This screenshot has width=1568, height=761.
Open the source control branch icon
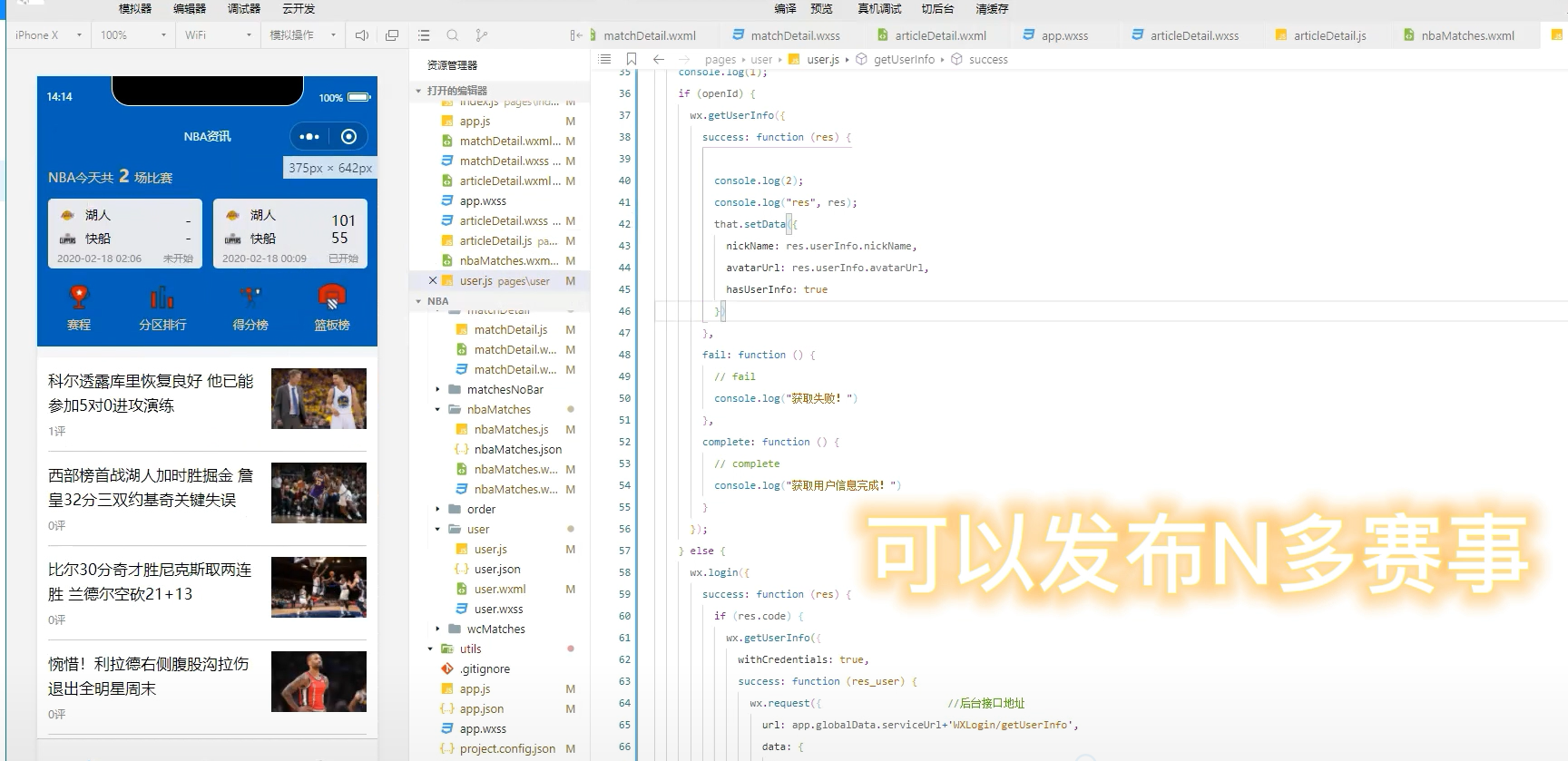(481, 35)
